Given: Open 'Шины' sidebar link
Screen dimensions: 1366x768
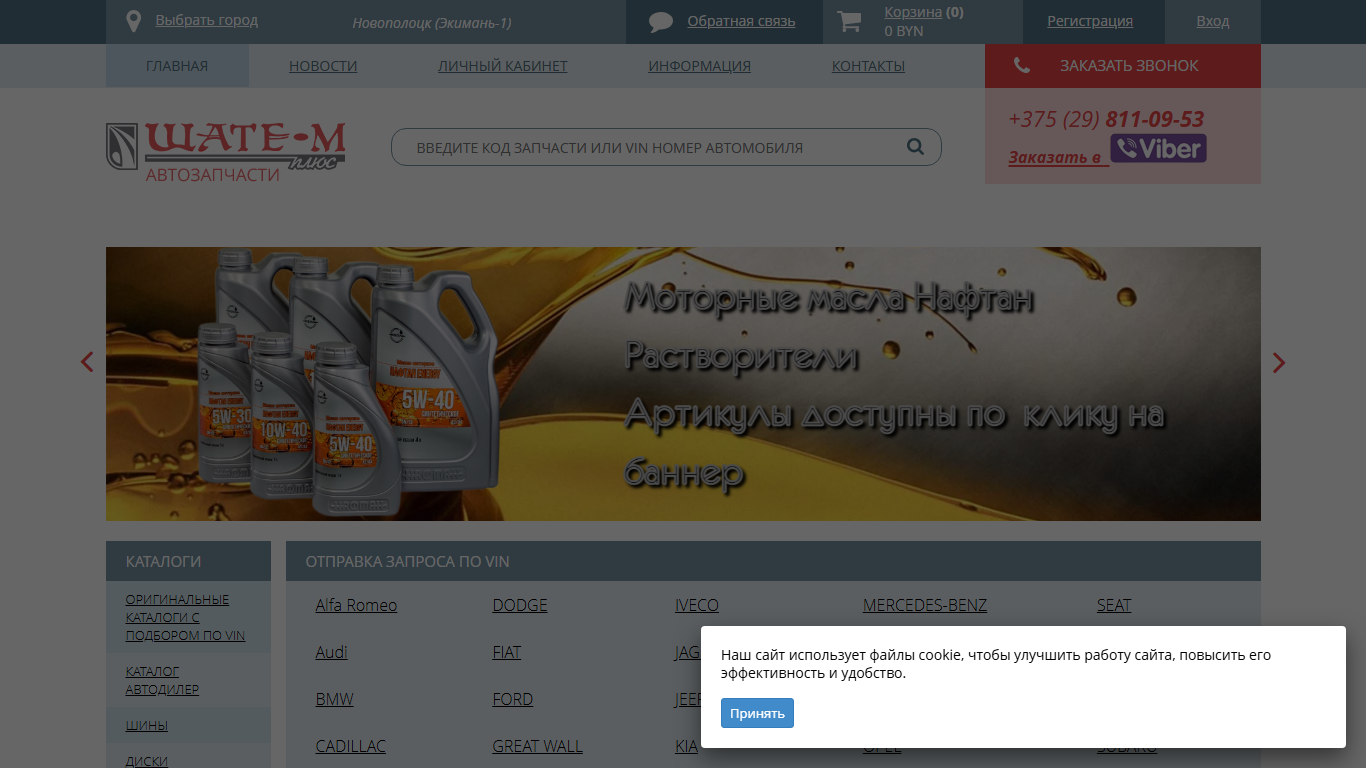Looking at the screenshot, I should (147, 725).
